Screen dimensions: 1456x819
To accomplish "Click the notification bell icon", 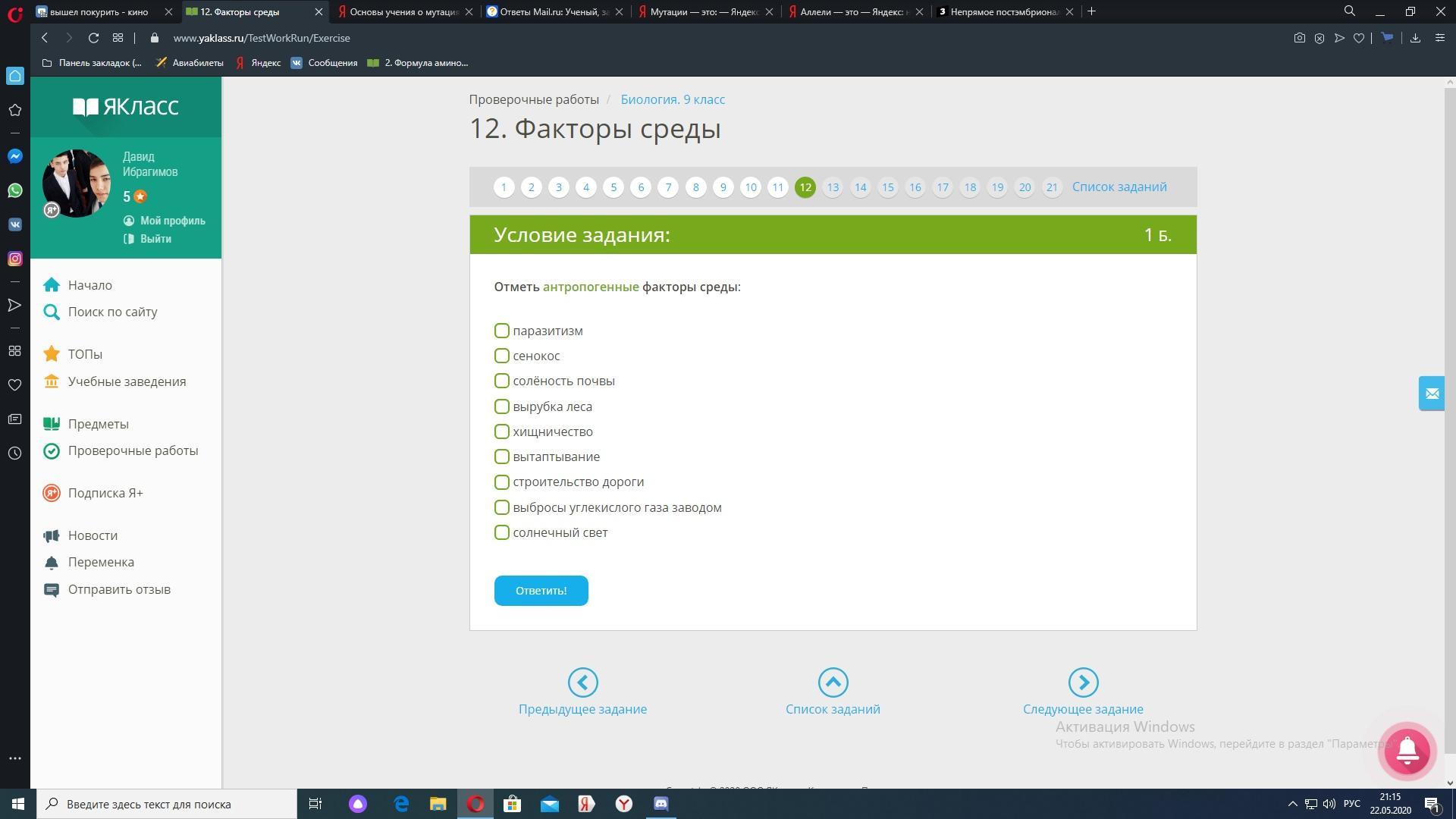I will point(1407,751).
